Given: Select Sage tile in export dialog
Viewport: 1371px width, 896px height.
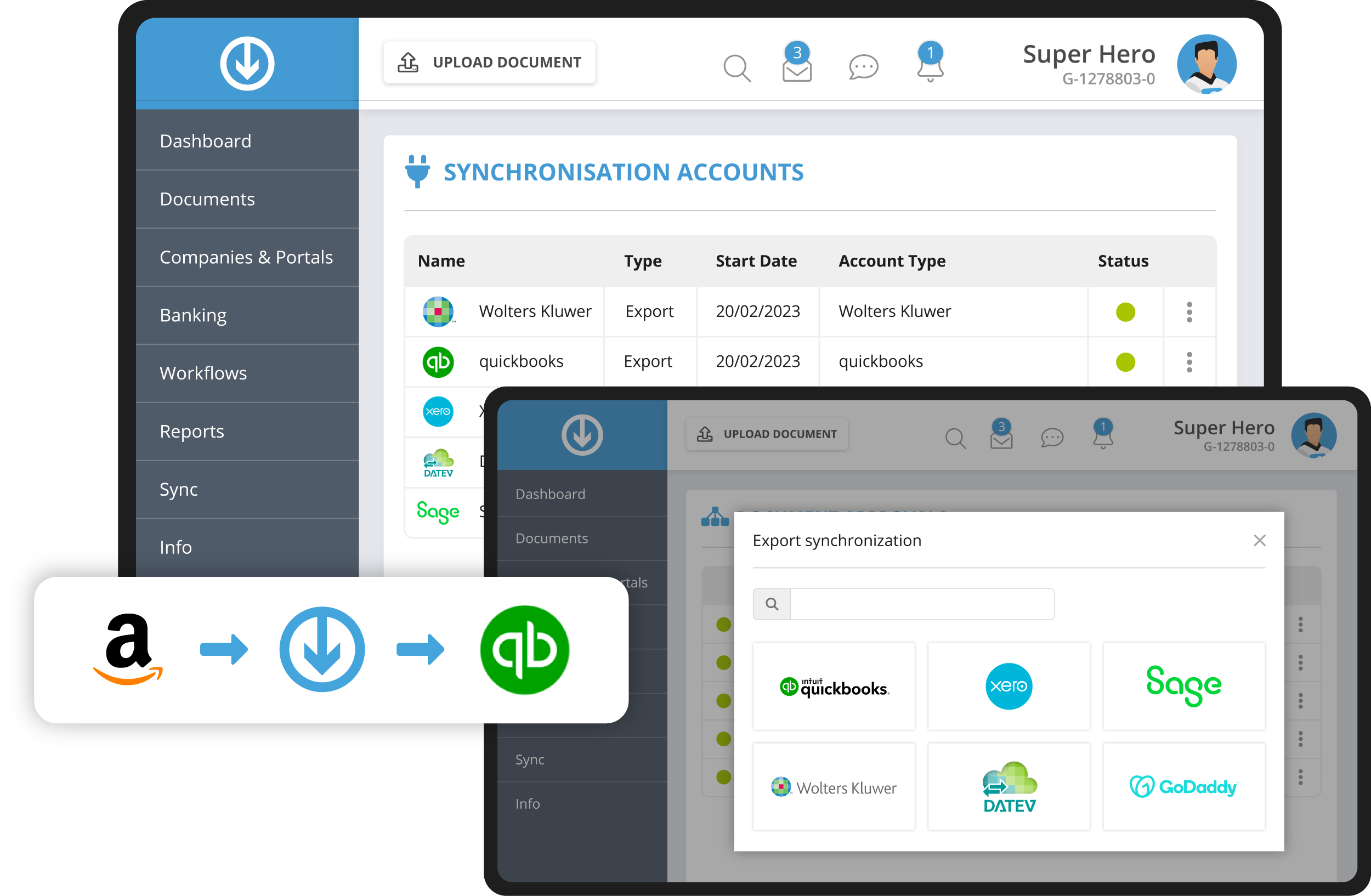Looking at the screenshot, I should [x=1183, y=687].
